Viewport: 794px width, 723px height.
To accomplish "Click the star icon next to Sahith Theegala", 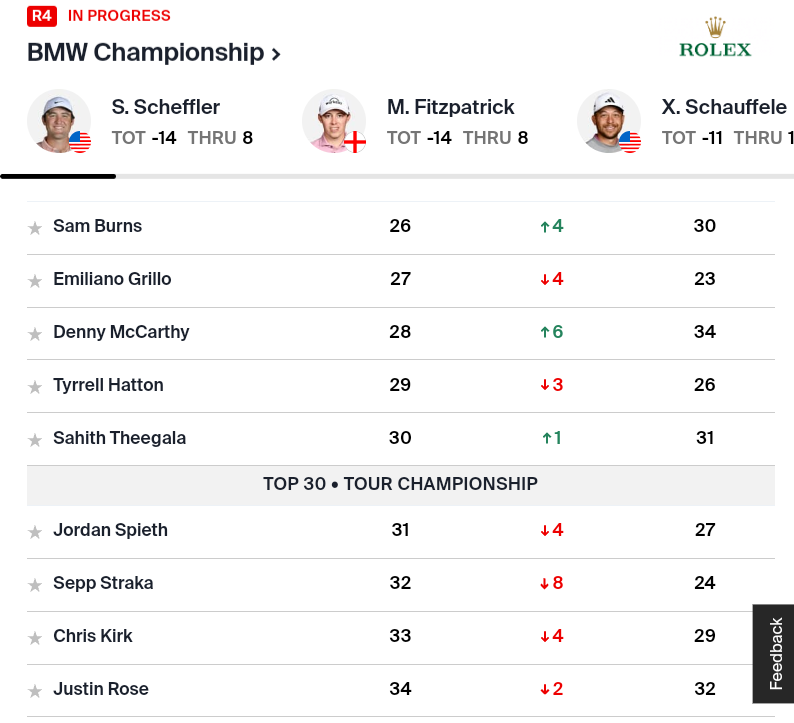I will (x=35, y=440).
